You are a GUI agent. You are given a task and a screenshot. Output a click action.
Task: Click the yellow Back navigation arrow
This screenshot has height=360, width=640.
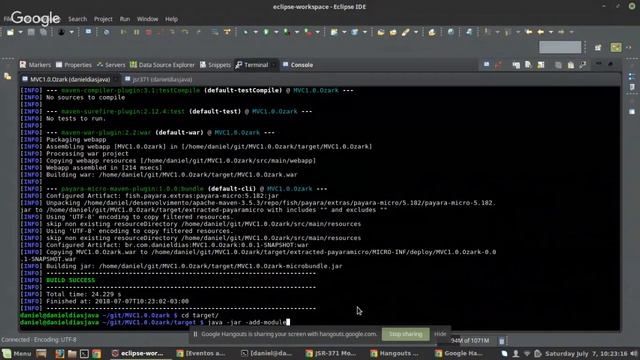coord(541,32)
